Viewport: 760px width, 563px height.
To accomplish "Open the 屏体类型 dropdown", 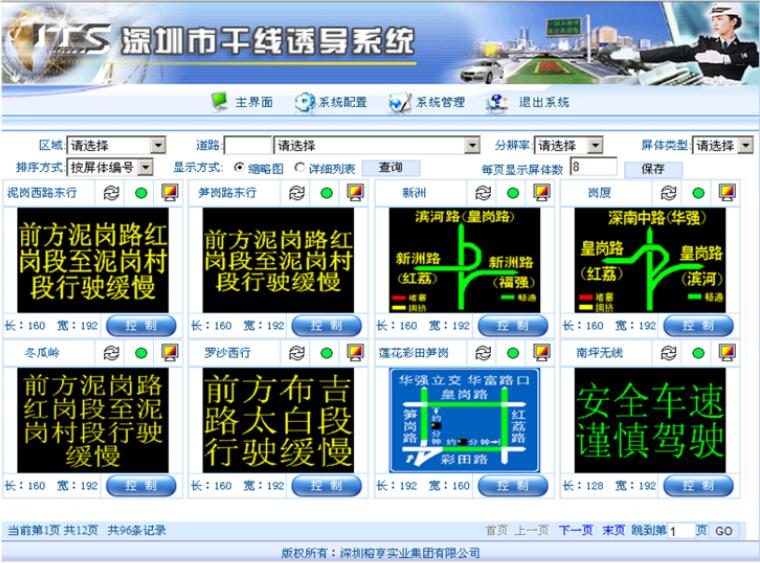I will coord(745,146).
